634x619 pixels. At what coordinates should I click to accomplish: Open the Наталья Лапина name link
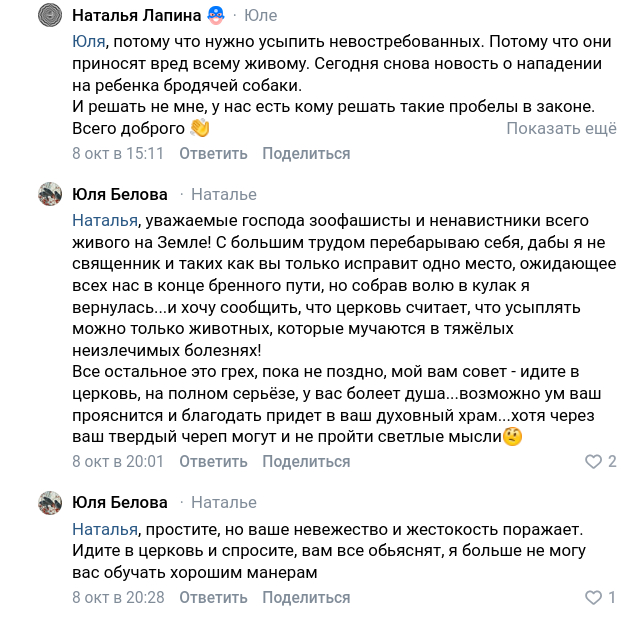coord(136,15)
